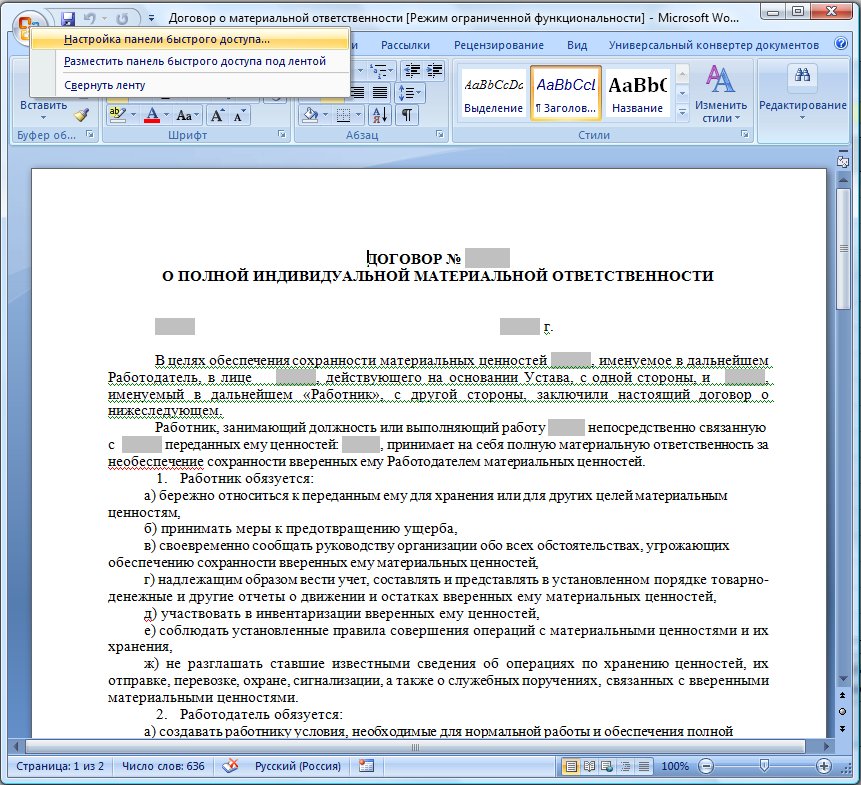Switch to the Рассылки ribbon tab
Viewport: 861px width, 785px height.
(405, 45)
